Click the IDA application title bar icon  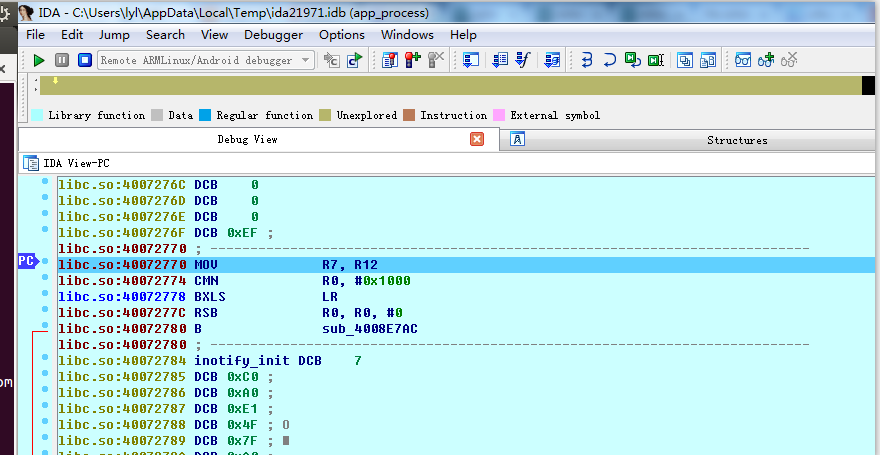tap(26, 12)
